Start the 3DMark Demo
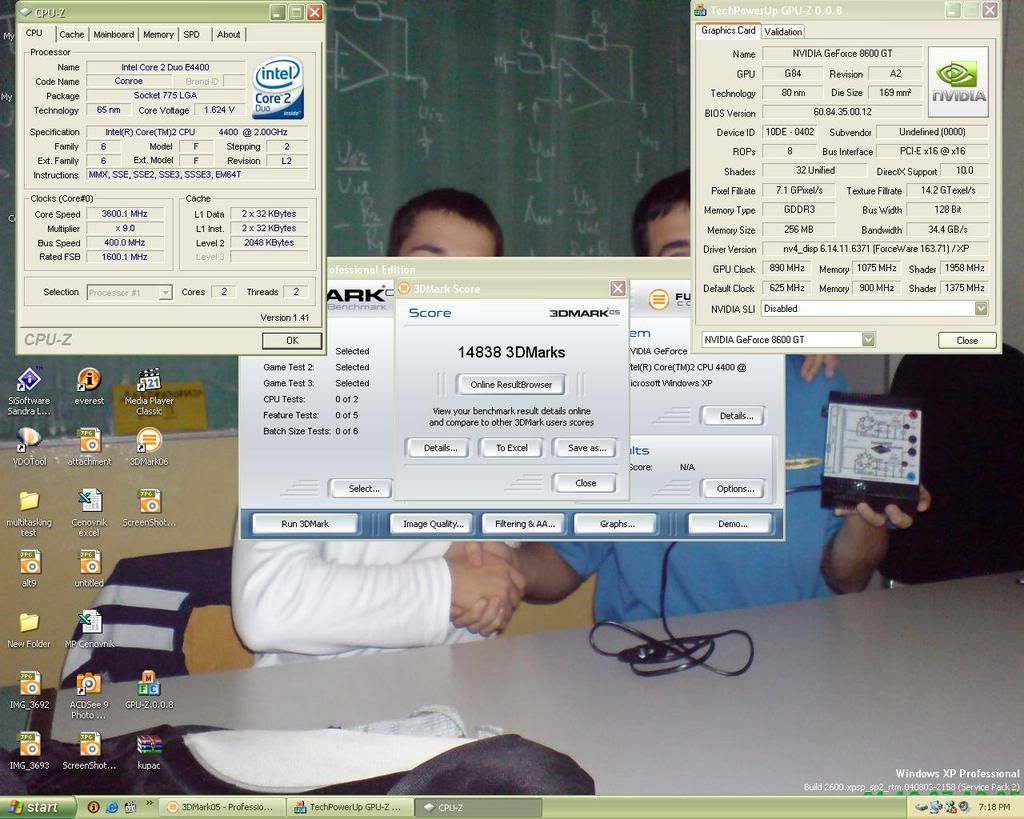Image resolution: width=1024 pixels, height=819 pixels. pos(732,524)
